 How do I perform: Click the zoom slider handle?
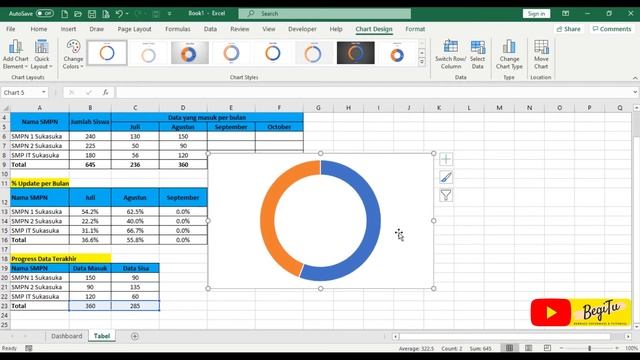589,348
